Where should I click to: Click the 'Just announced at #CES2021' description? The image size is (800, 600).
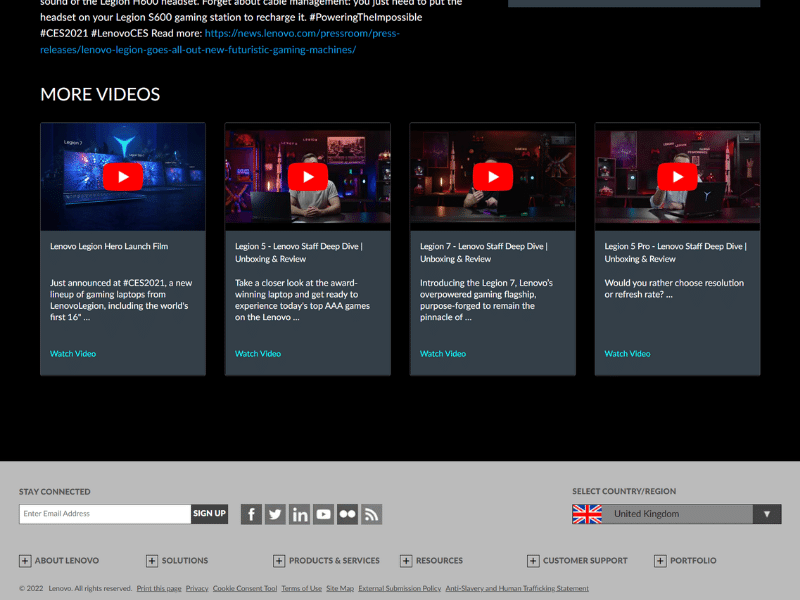click(x=121, y=300)
